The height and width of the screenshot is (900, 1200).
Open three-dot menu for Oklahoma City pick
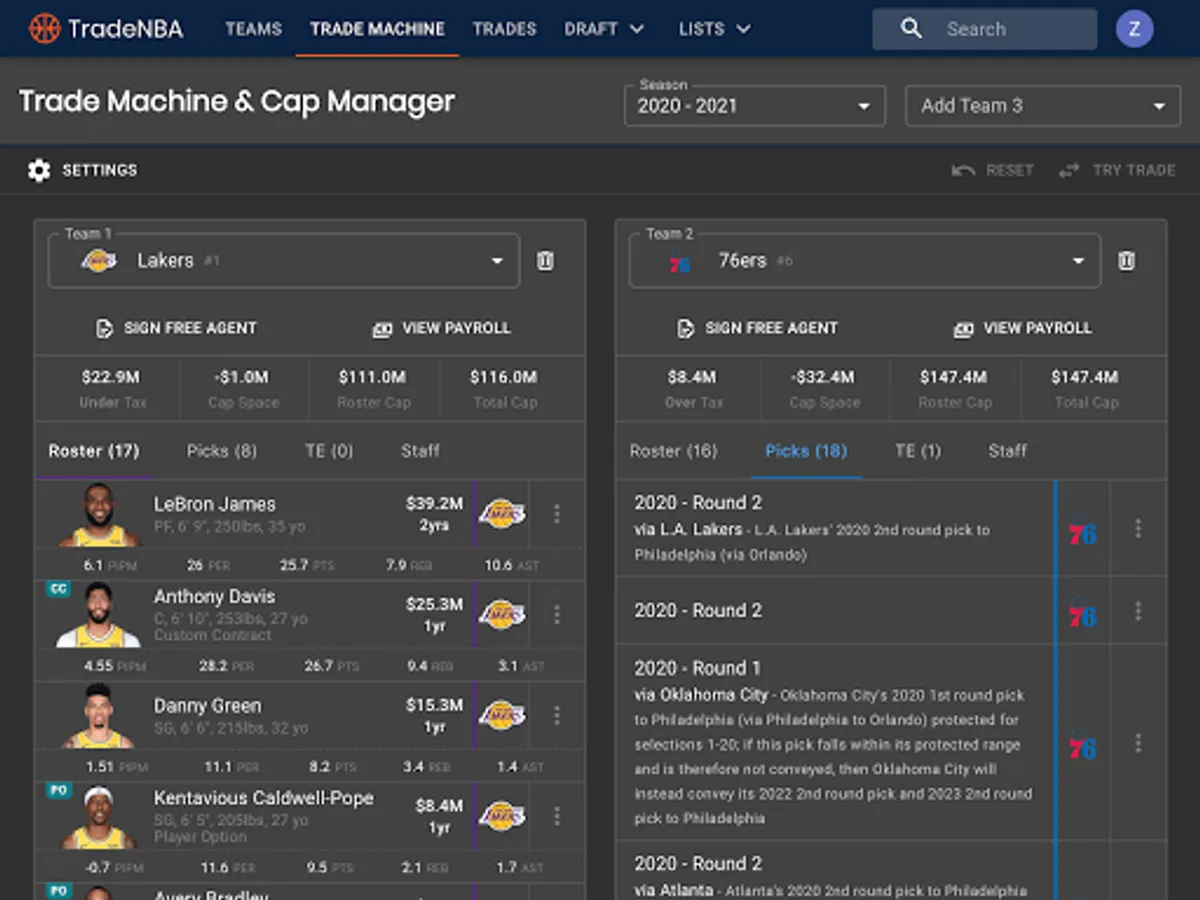tap(1138, 743)
